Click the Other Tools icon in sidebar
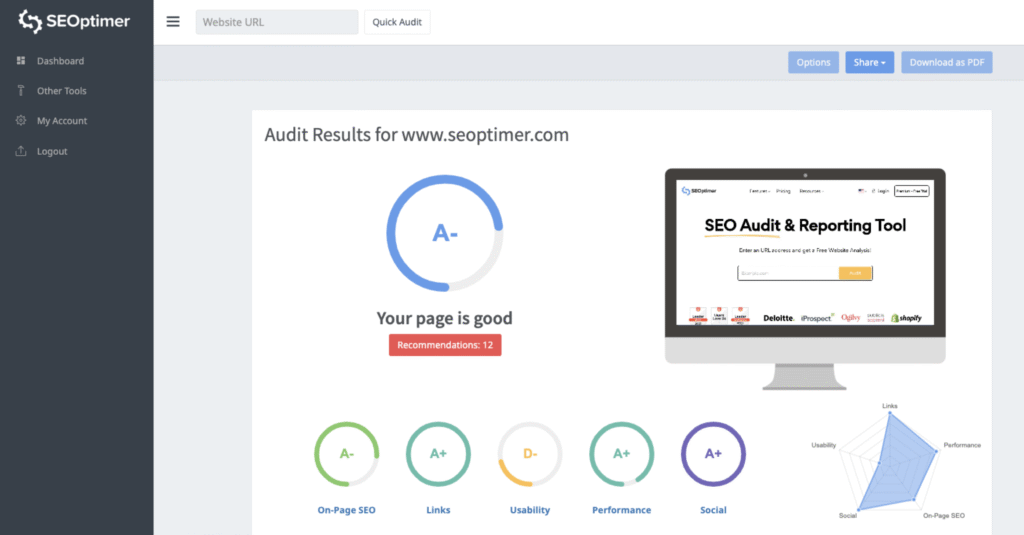This screenshot has width=1024, height=535. click(21, 91)
